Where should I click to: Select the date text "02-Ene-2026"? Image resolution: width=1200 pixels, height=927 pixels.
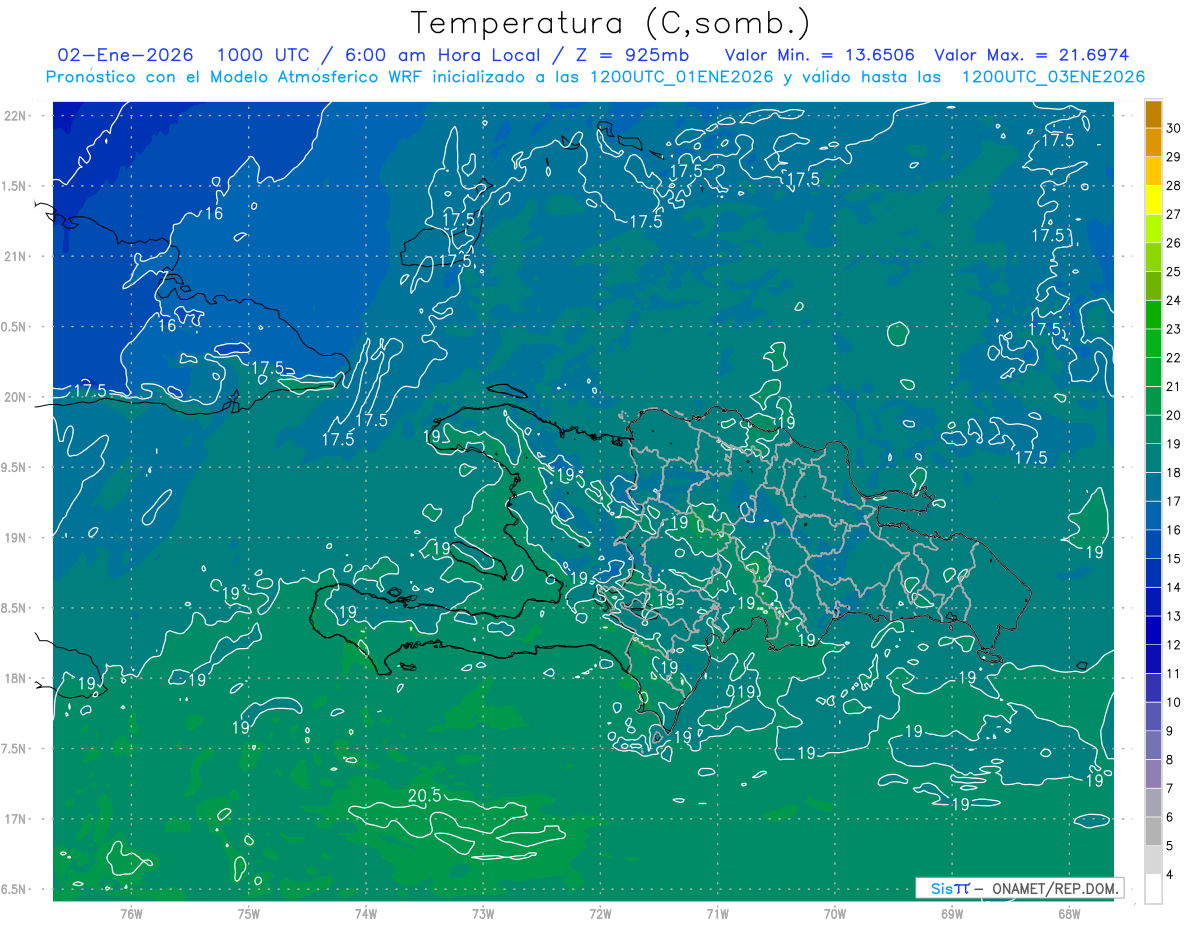127,55
